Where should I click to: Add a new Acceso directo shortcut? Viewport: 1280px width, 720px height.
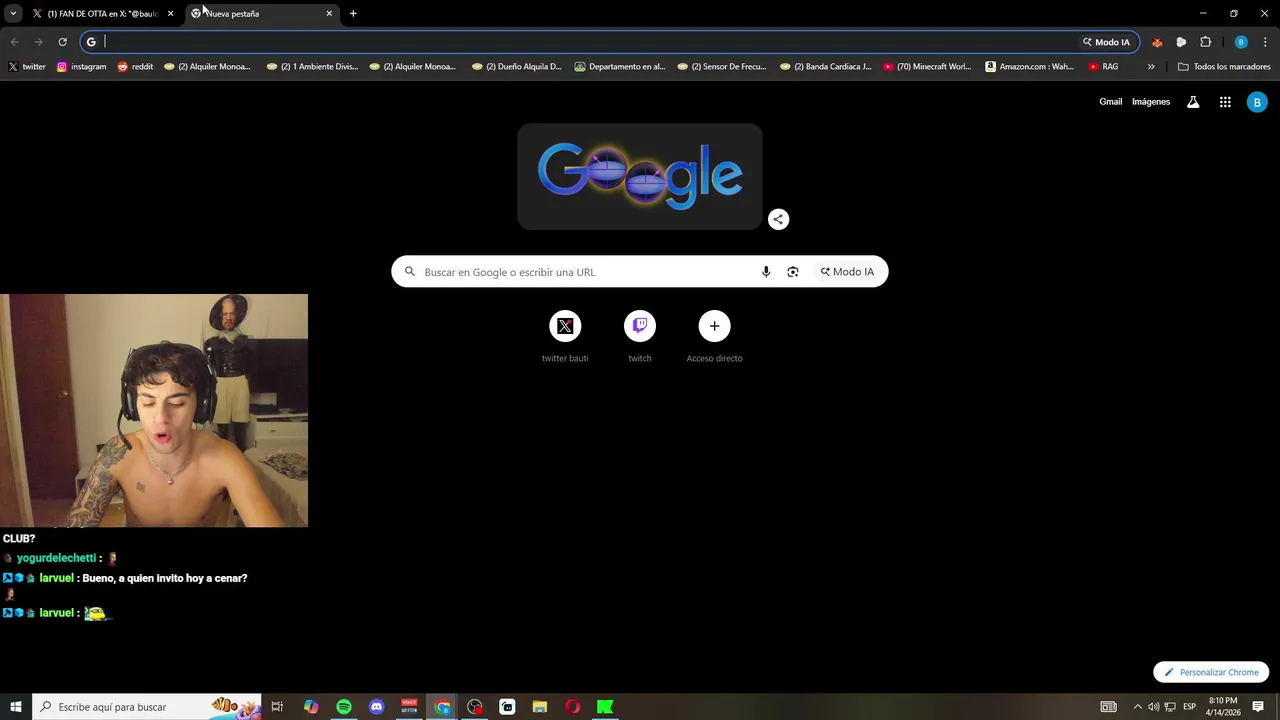click(714, 336)
